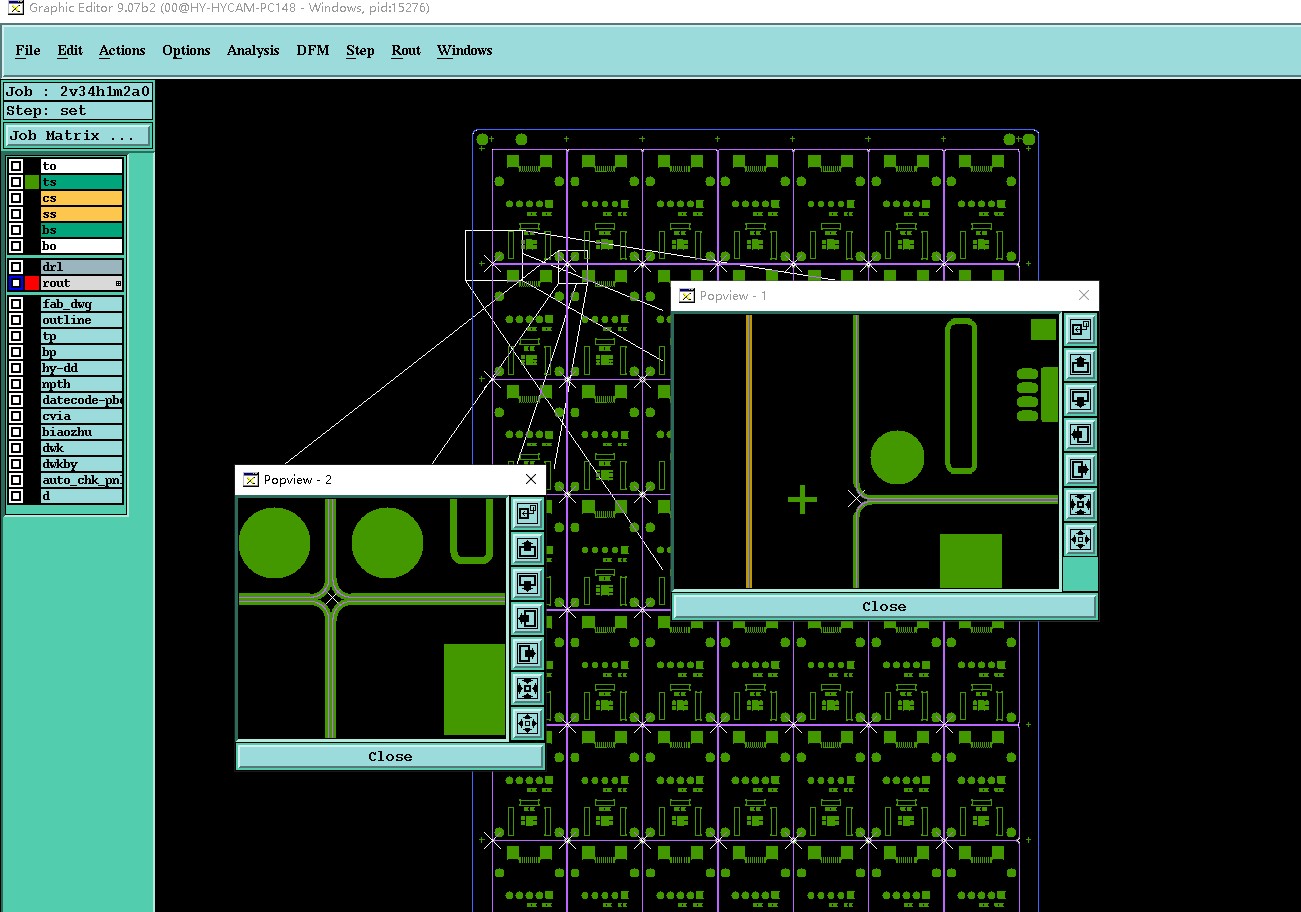The width and height of the screenshot is (1301, 912).
Task: Click the Graphic Editor title bar icon
Action: 15,8
